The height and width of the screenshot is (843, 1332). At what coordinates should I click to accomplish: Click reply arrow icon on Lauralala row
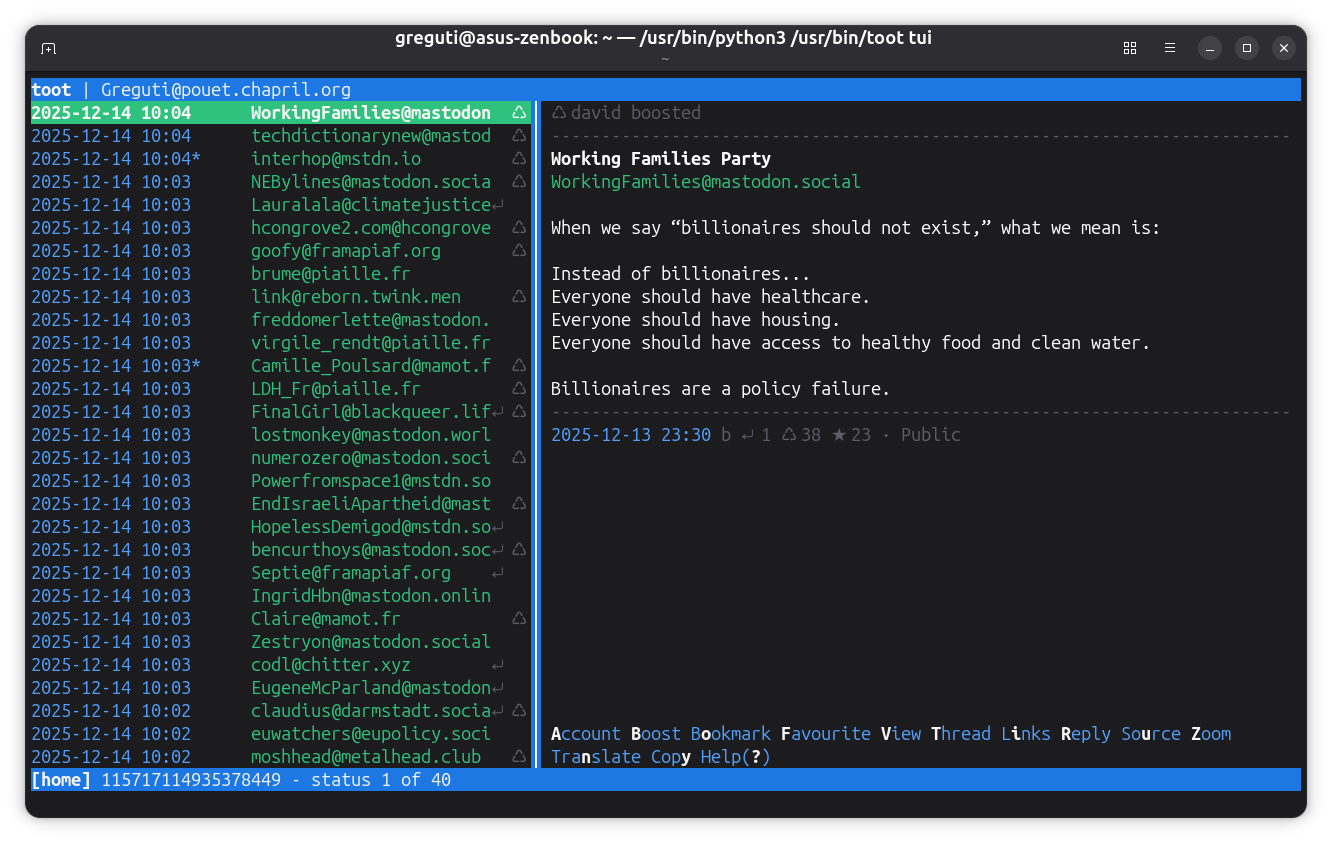pos(497,205)
